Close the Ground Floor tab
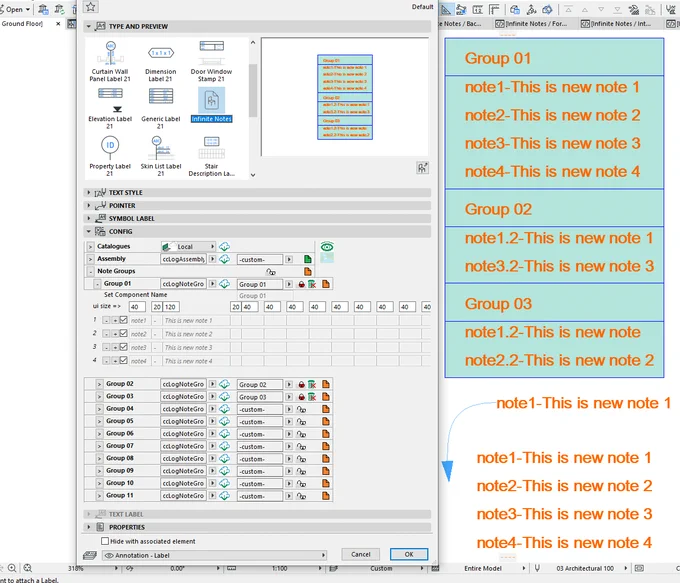This screenshot has width=680, height=583. pos(58,24)
